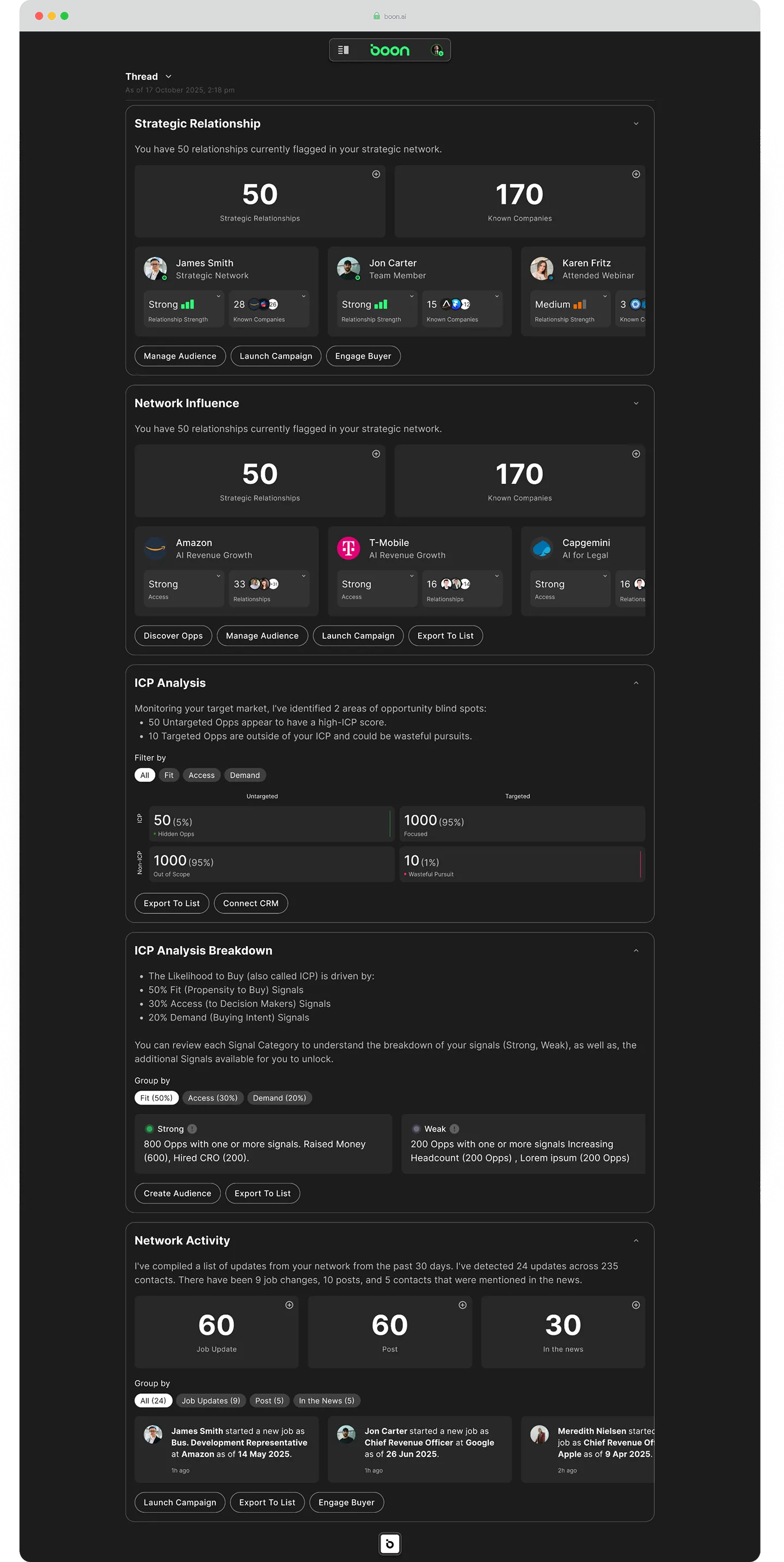Click Engage Buyer in Strategic Relationship
784x1562 pixels.
[x=363, y=356]
